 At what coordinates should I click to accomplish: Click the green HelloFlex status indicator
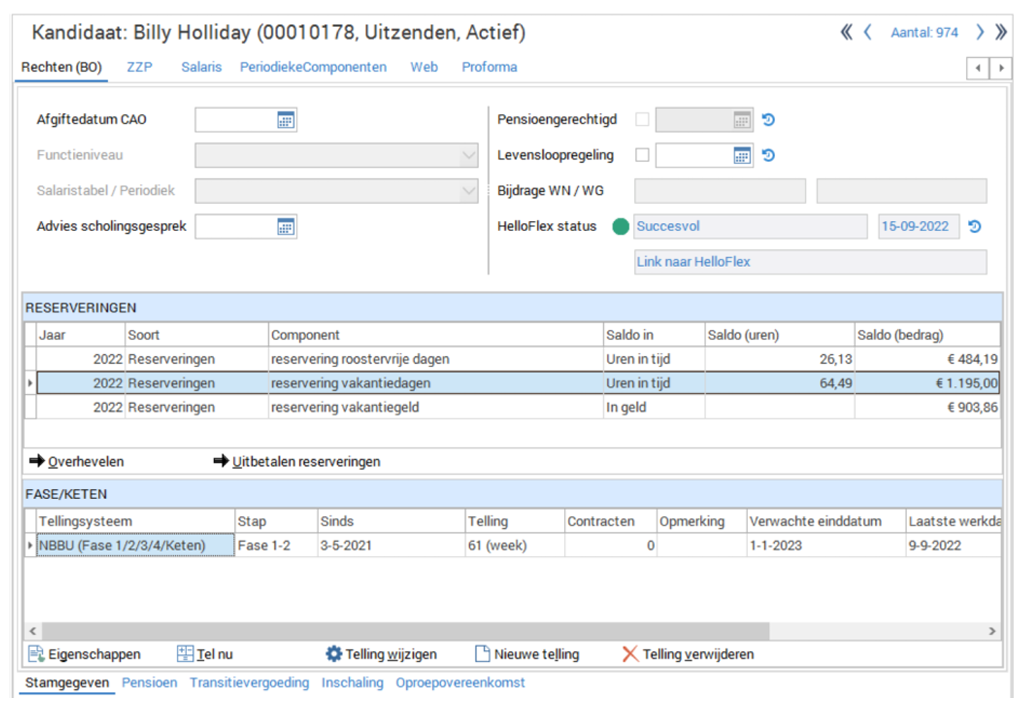pos(621,227)
